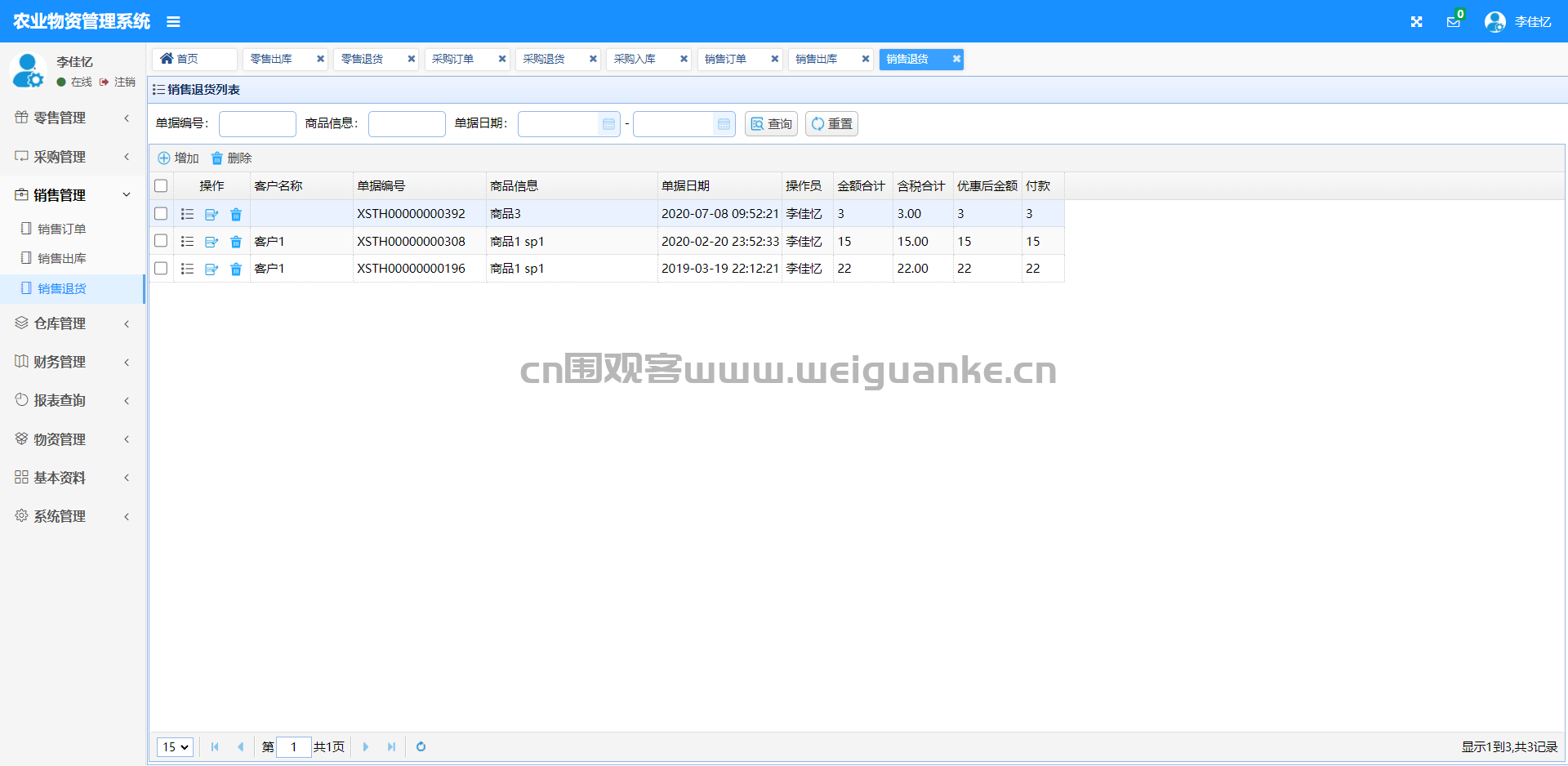The height and width of the screenshot is (766, 1568).
Task: Check the row XSTH00000000392 checkbox
Action: (x=161, y=214)
